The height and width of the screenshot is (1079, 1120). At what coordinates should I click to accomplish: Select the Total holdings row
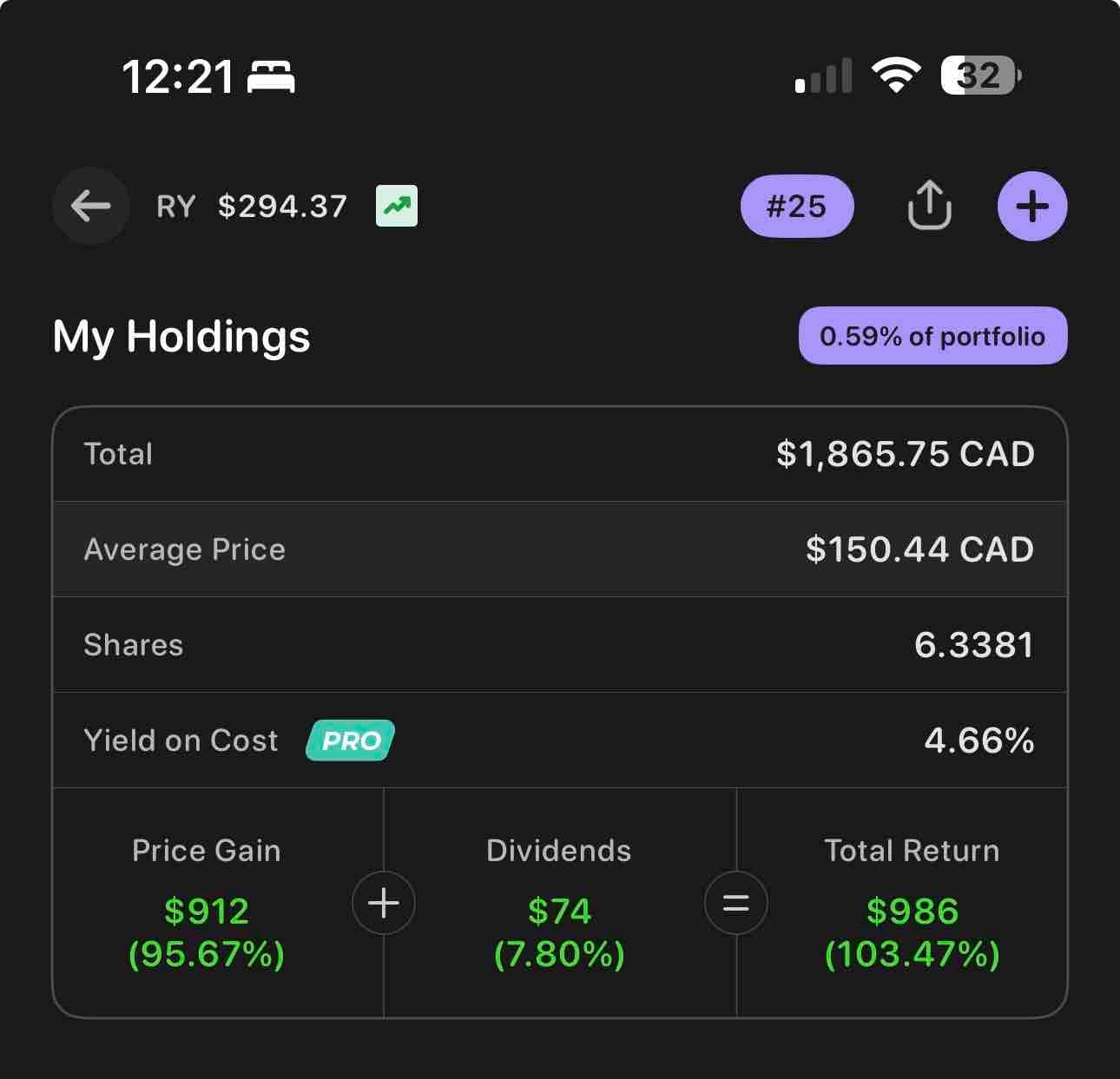(560, 454)
